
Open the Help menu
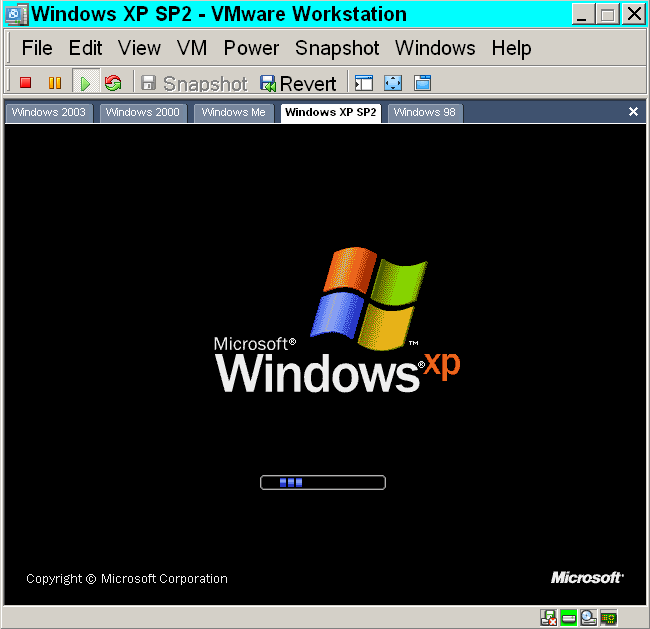point(511,48)
